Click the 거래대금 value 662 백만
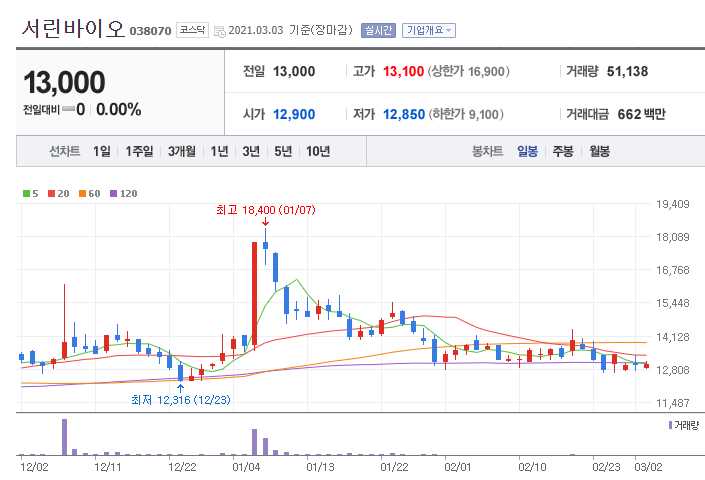Screen dimensions: 705x480 [641, 114]
